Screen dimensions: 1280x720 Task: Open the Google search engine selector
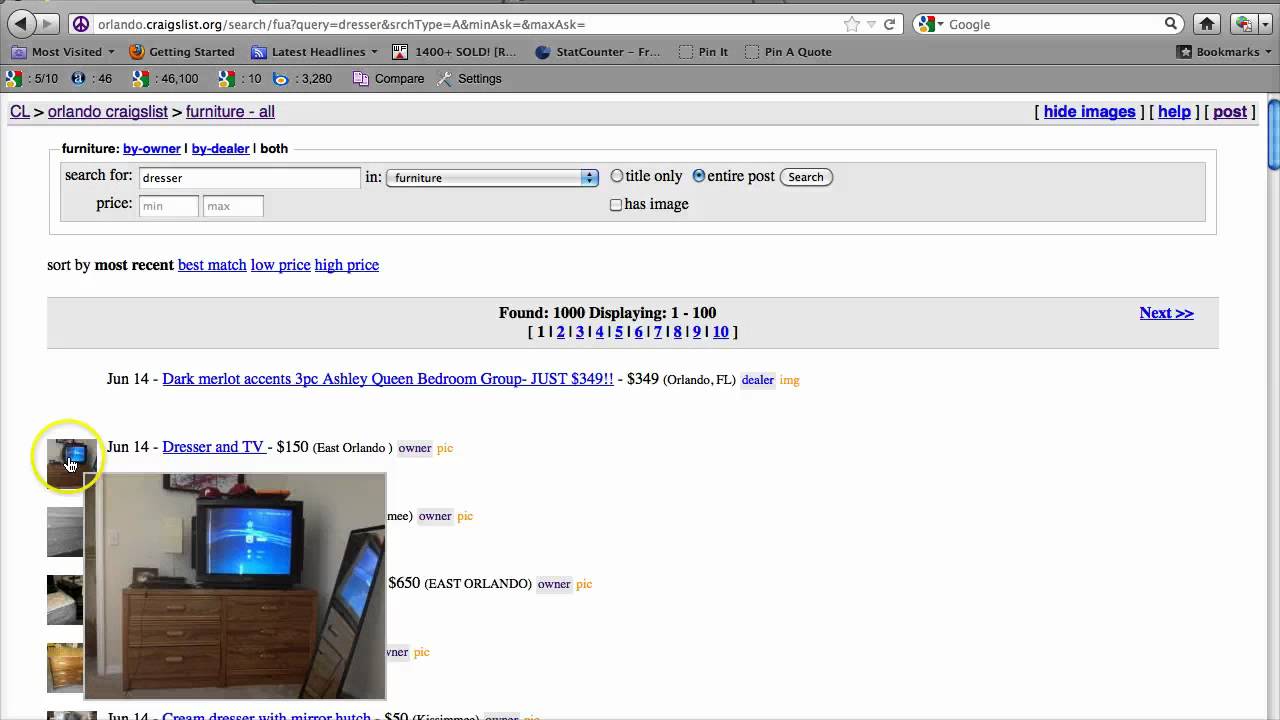pyautogui.click(x=932, y=24)
